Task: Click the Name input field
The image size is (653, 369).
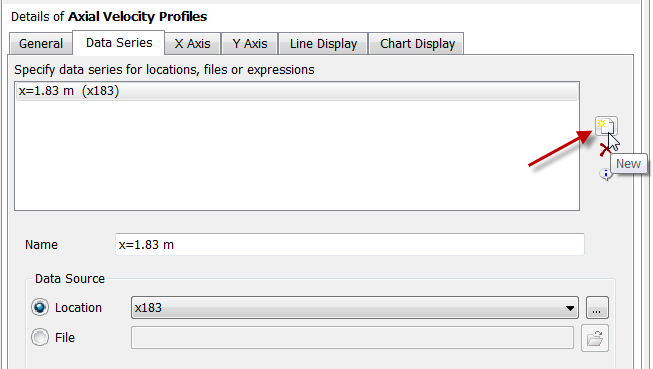Action: (350, 244)
